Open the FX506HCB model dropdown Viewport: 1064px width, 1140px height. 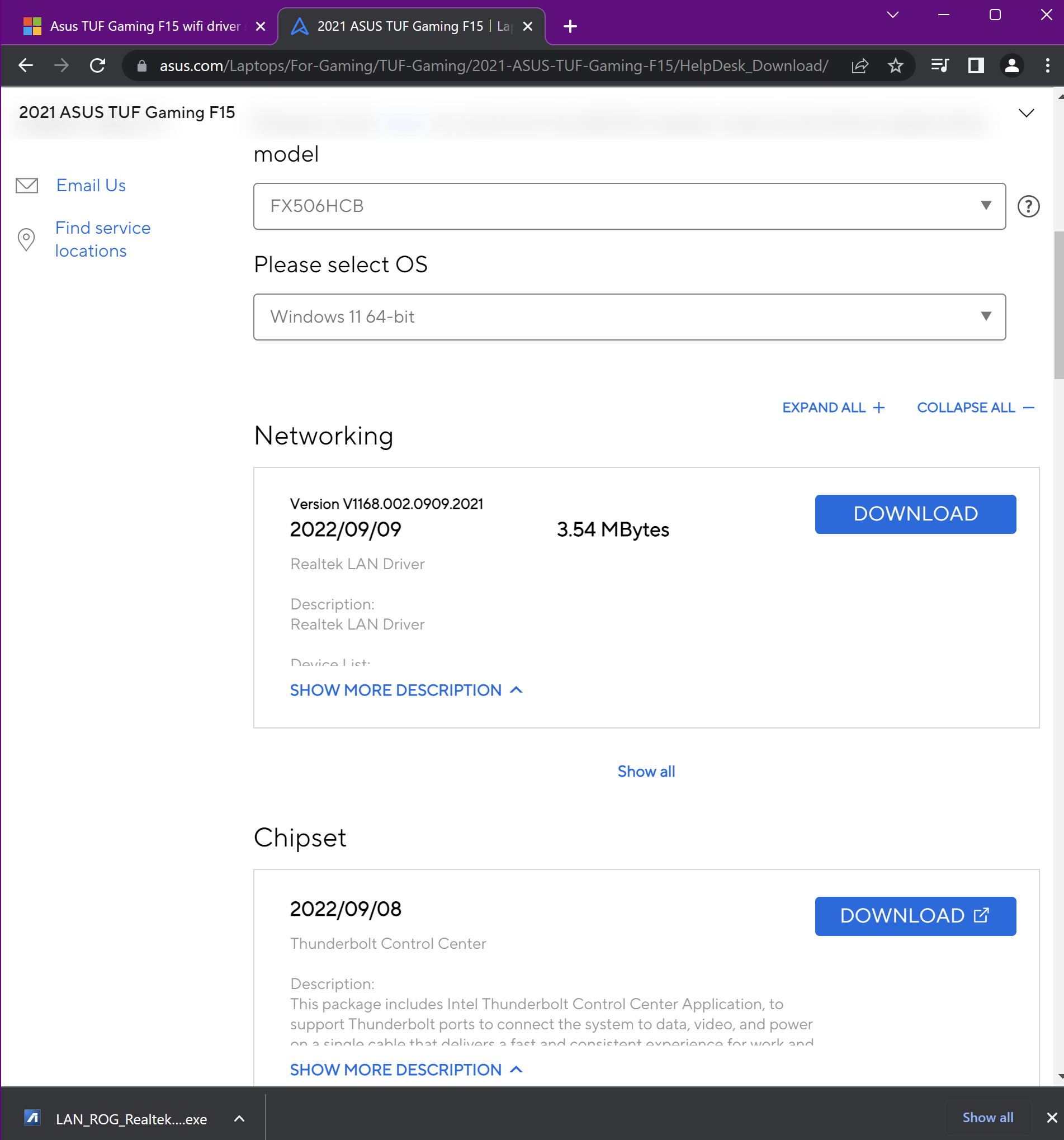pyautogui.click(x=629, y=206)
